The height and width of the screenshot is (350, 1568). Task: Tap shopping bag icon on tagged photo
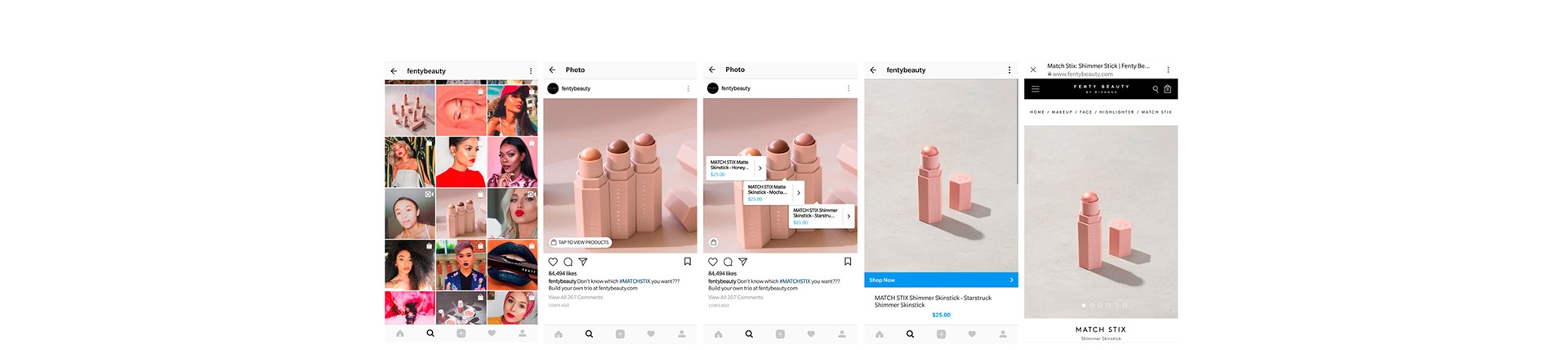coord(714,242)
